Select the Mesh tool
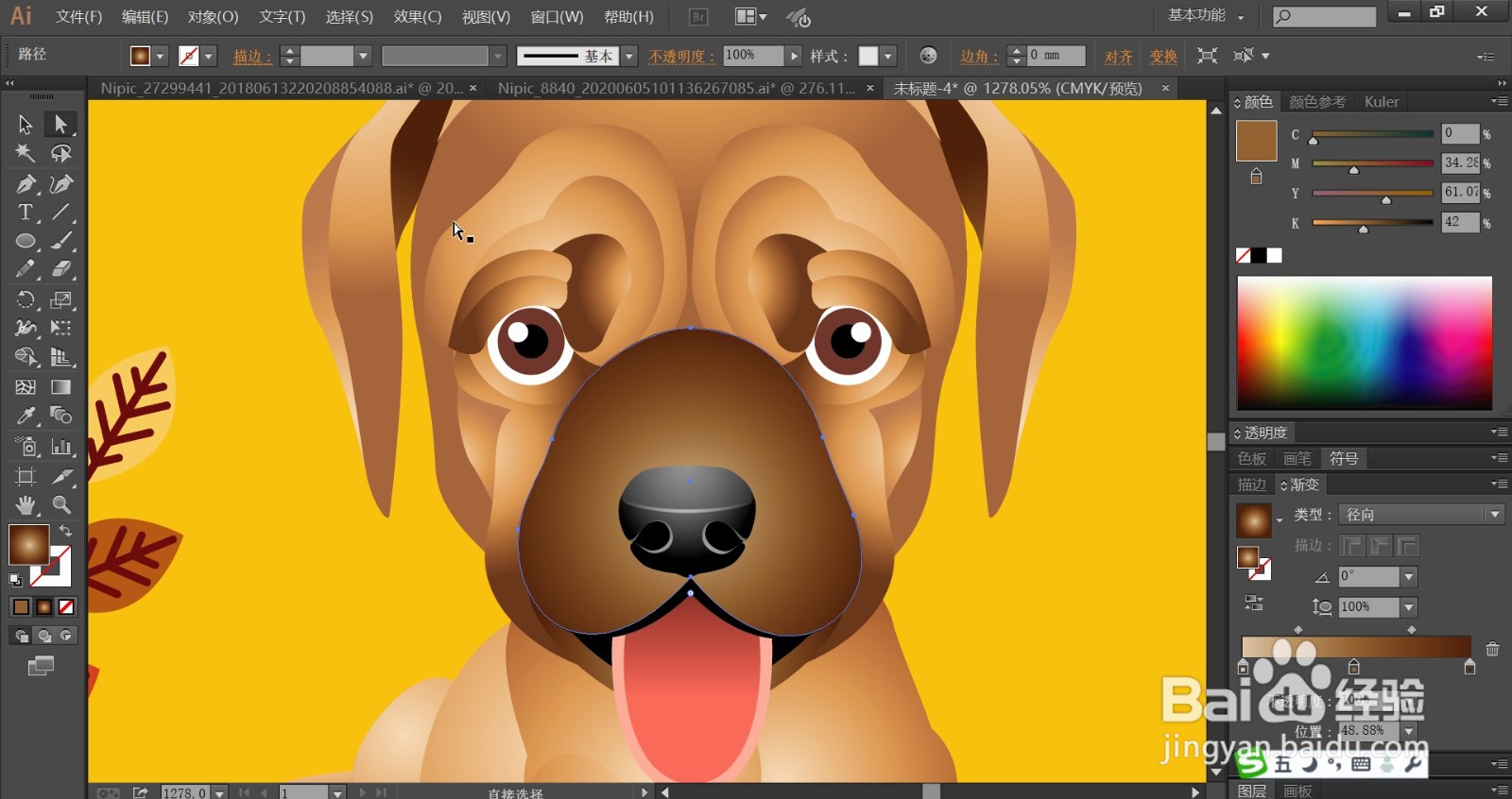Viewport: 1512px width, 799px height. [x=26, y=386]
